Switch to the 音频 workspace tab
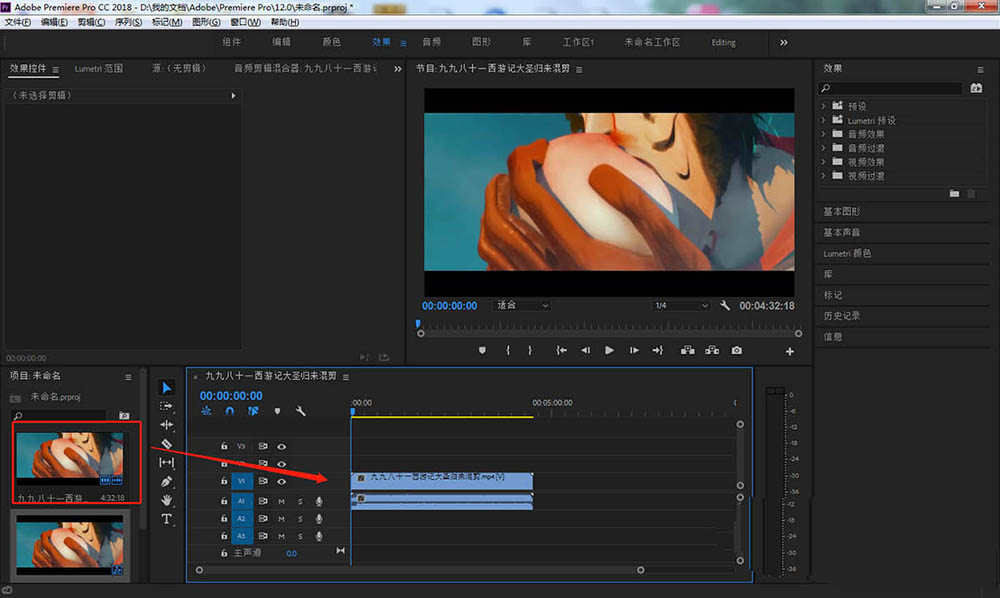Image resolution: width=1000 pixels, height=598 pixels. [432, 43]
